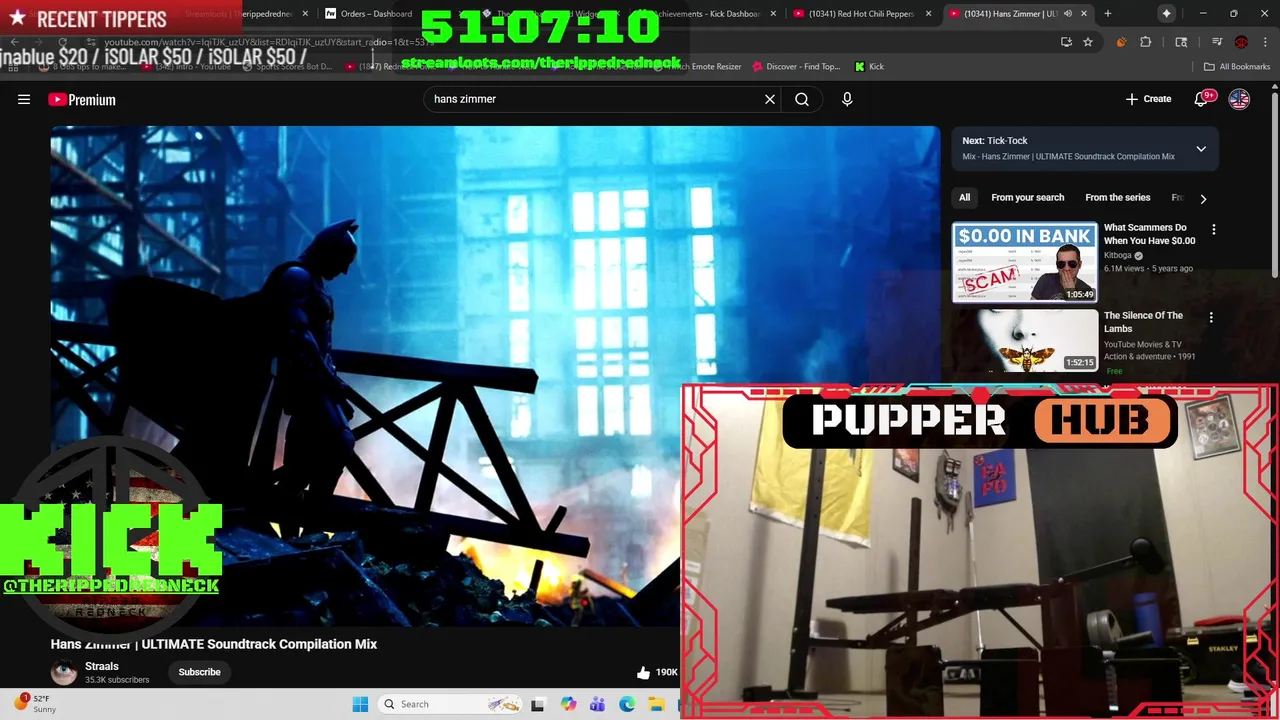Viewport: 1280px width, 720px height.
Task: Open the browser profile avatar
Action: pyautogui.click(x=1241, y=42)
